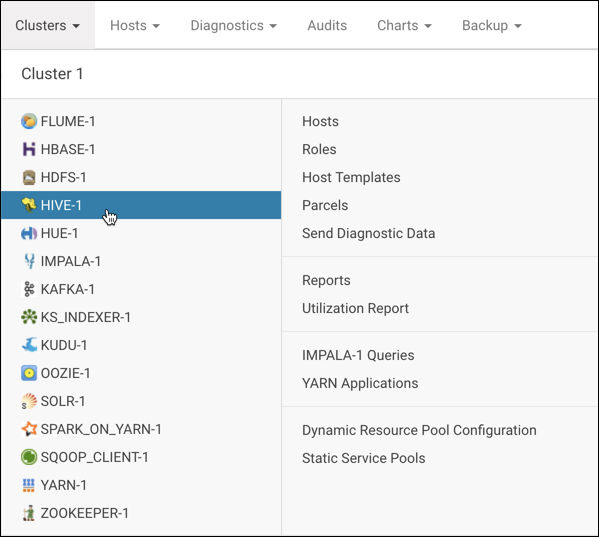The image size is (599, 537).
Task: Click the ZOOKEEPER-1 keeper icon
Action: [29, 513]
